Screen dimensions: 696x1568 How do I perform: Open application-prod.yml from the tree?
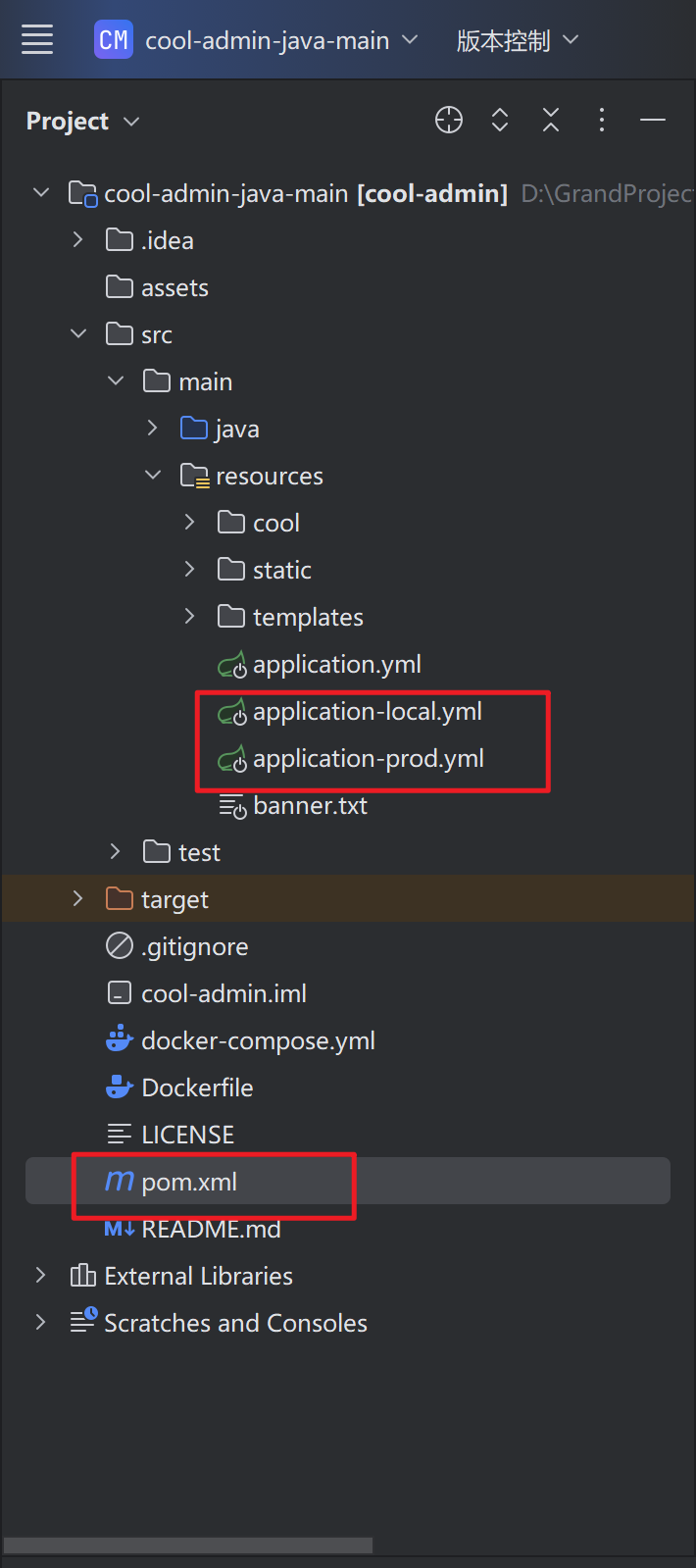[368, 758]
